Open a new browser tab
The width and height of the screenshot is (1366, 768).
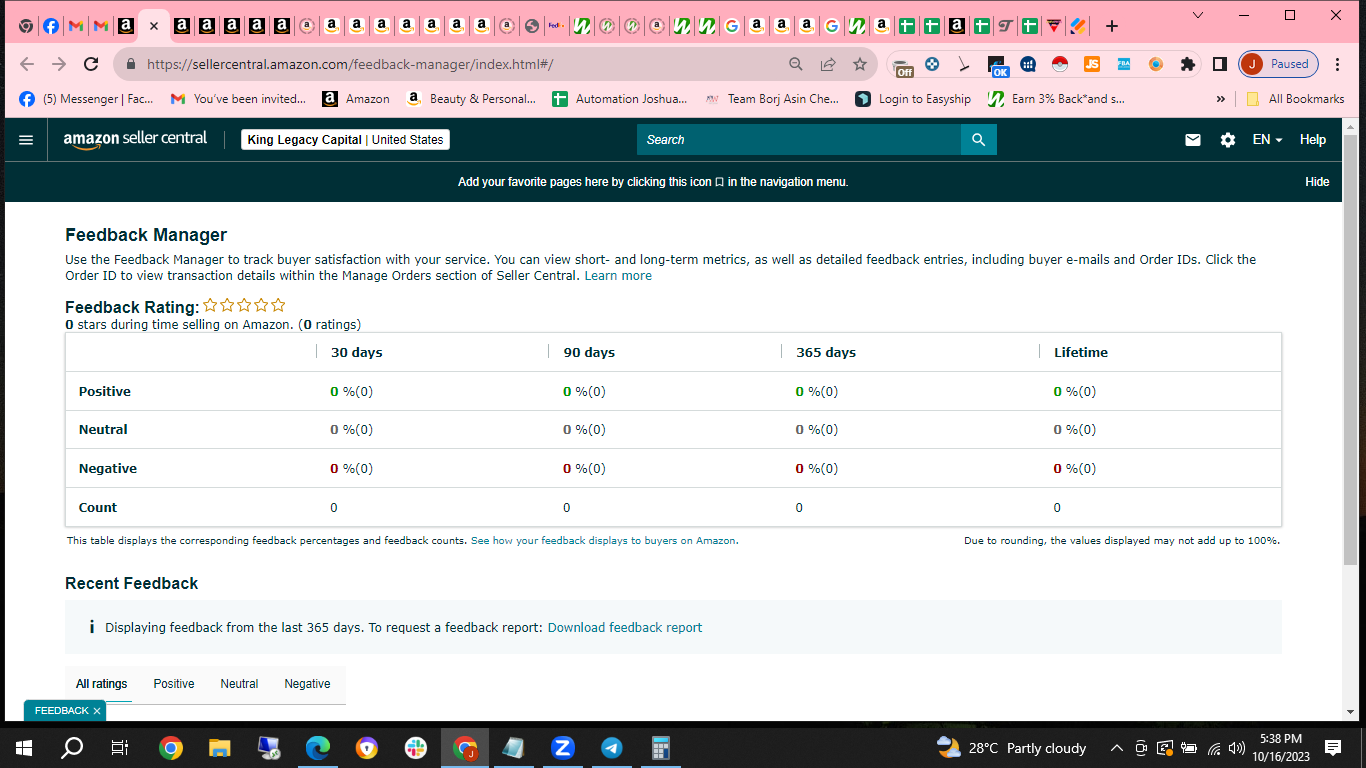coord(1111,26)
